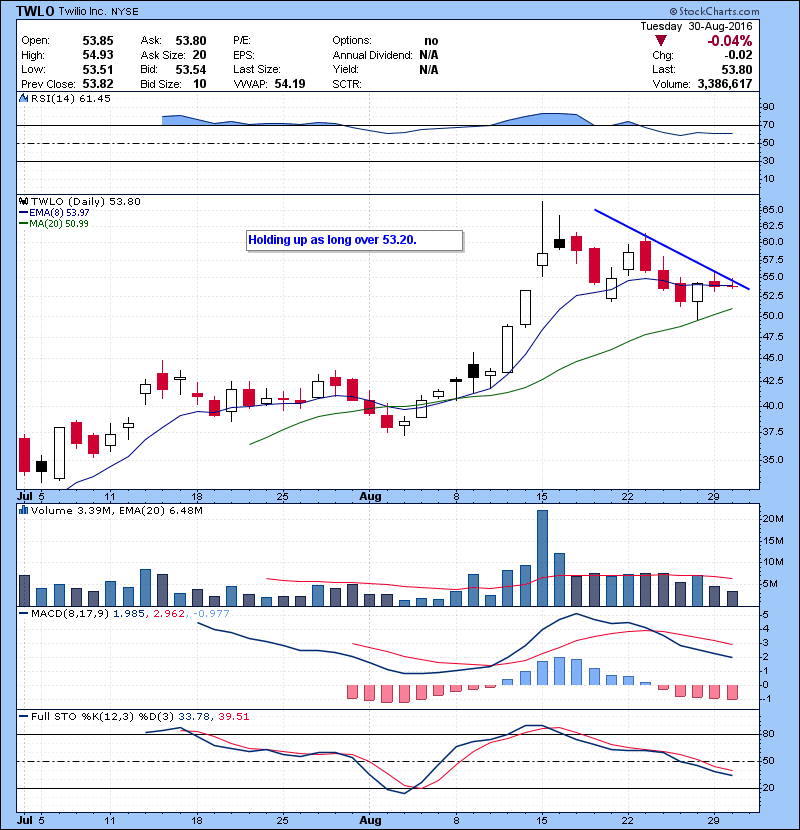Click the Last Size label
Viewport: 800px width, 830px height.
[257, 69]
